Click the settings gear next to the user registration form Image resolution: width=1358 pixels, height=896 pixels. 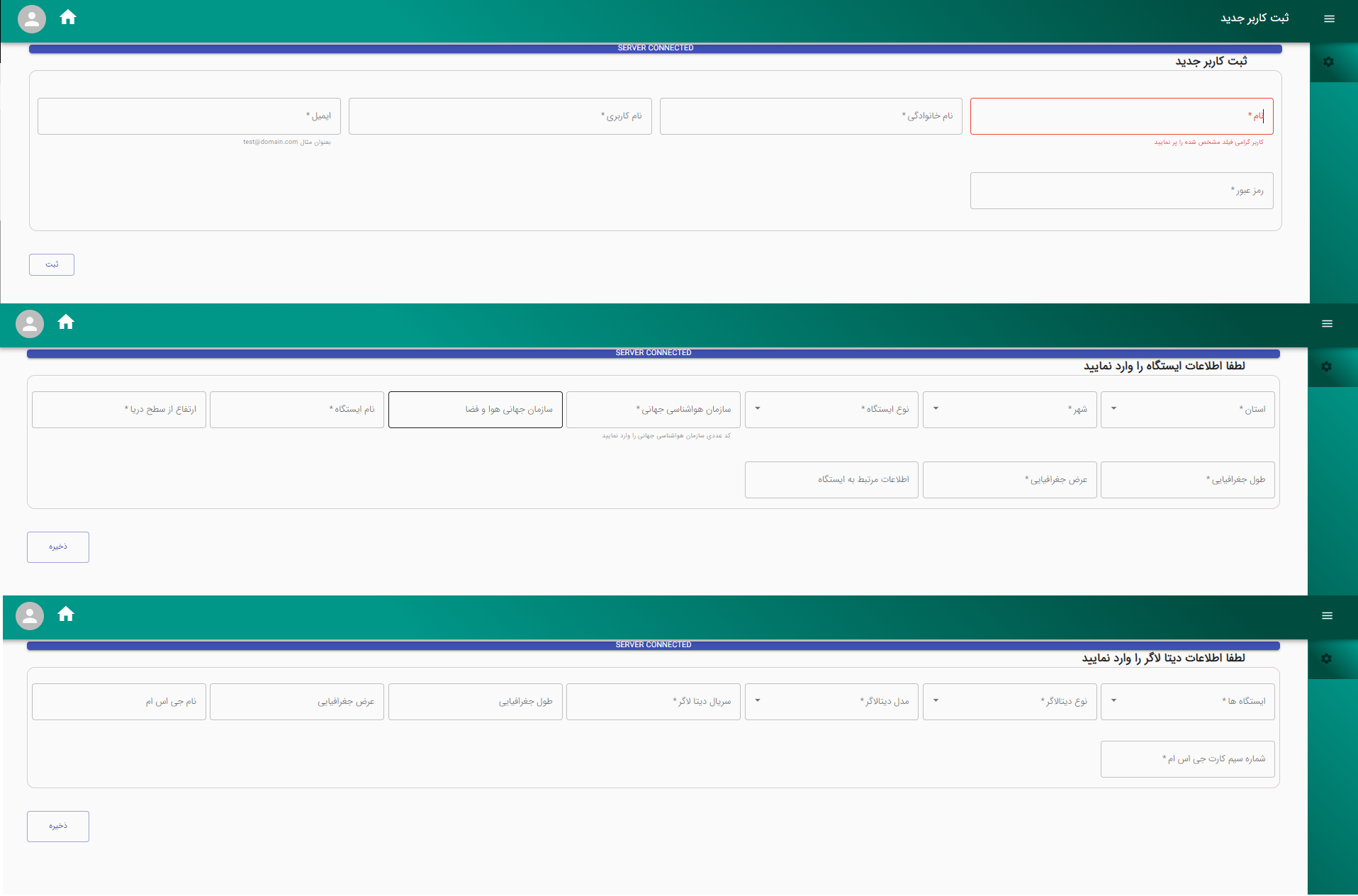(x=1328, y=62)
